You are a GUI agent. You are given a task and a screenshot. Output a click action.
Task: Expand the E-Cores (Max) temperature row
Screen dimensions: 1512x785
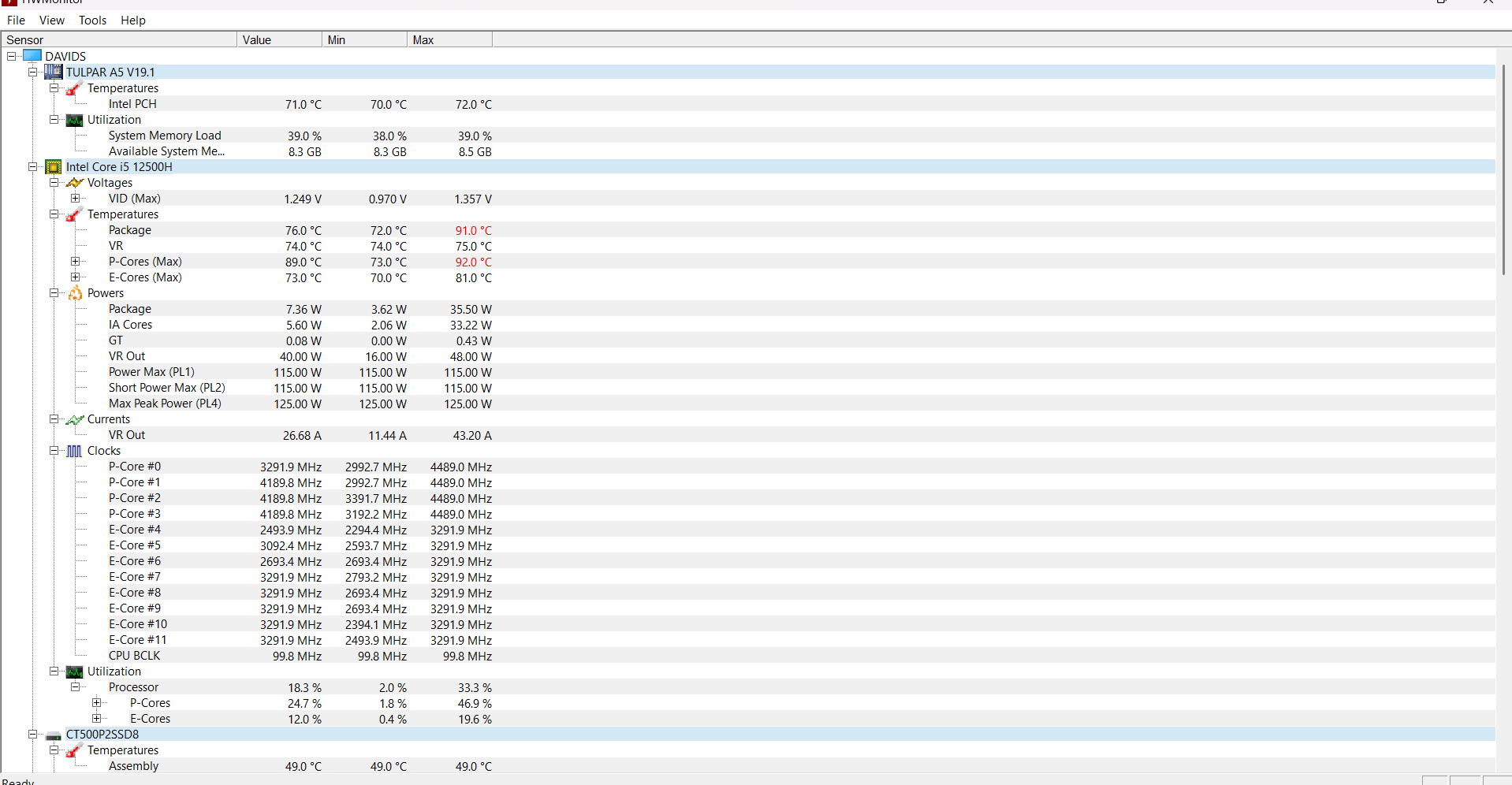75,277
